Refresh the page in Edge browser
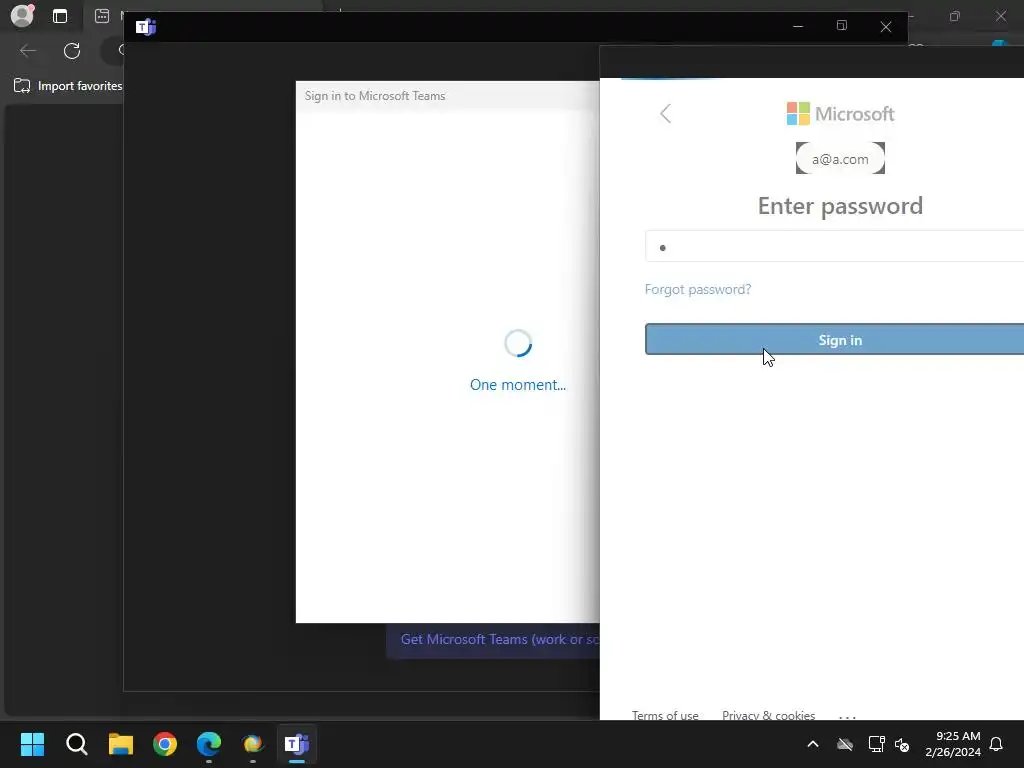1024x768 pixels. (72, 51)
